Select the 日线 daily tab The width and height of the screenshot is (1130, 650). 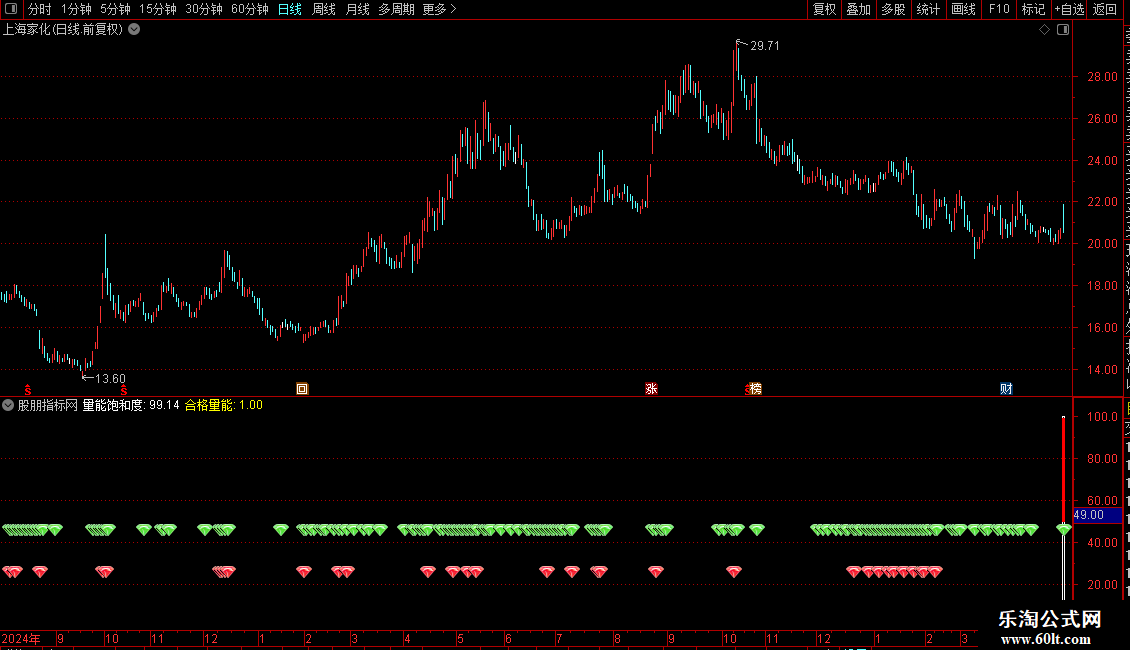[290, 9]
